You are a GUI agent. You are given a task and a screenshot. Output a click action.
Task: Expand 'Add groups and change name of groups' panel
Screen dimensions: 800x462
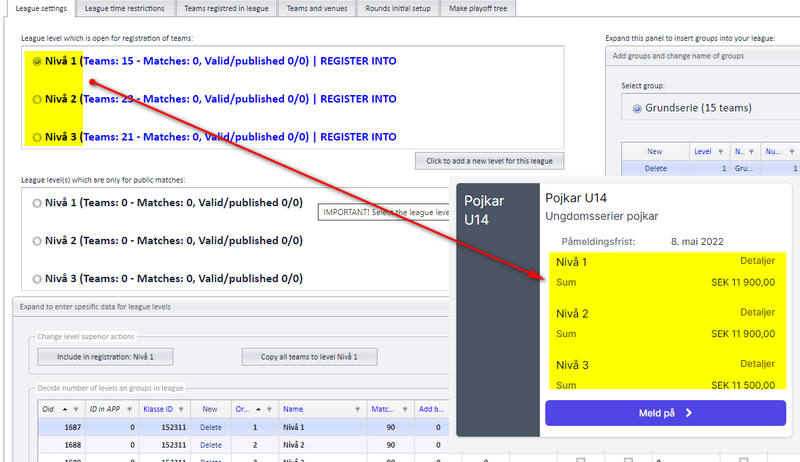[703, 56]
